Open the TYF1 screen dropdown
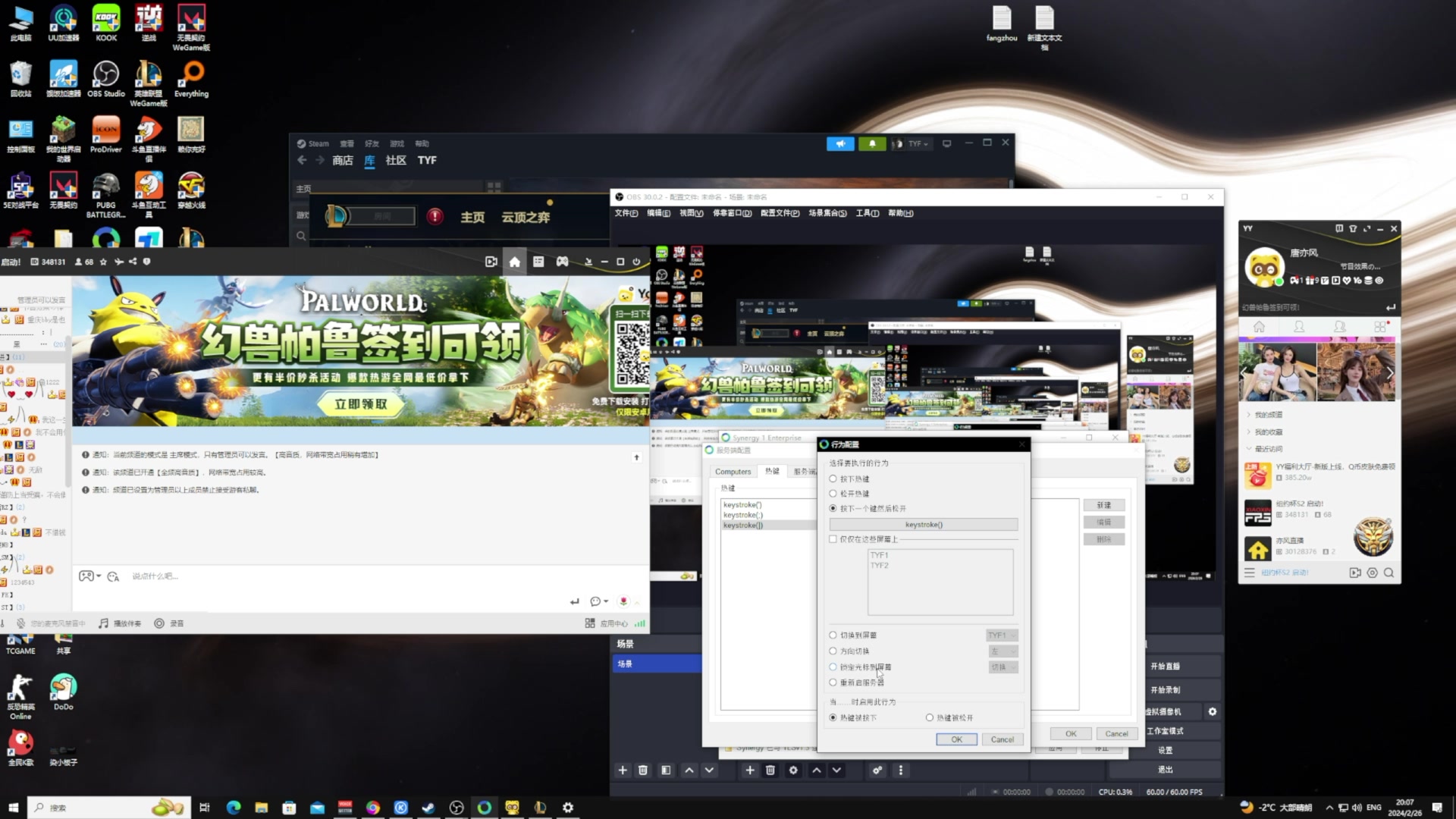 click(x=1002, y=635)
